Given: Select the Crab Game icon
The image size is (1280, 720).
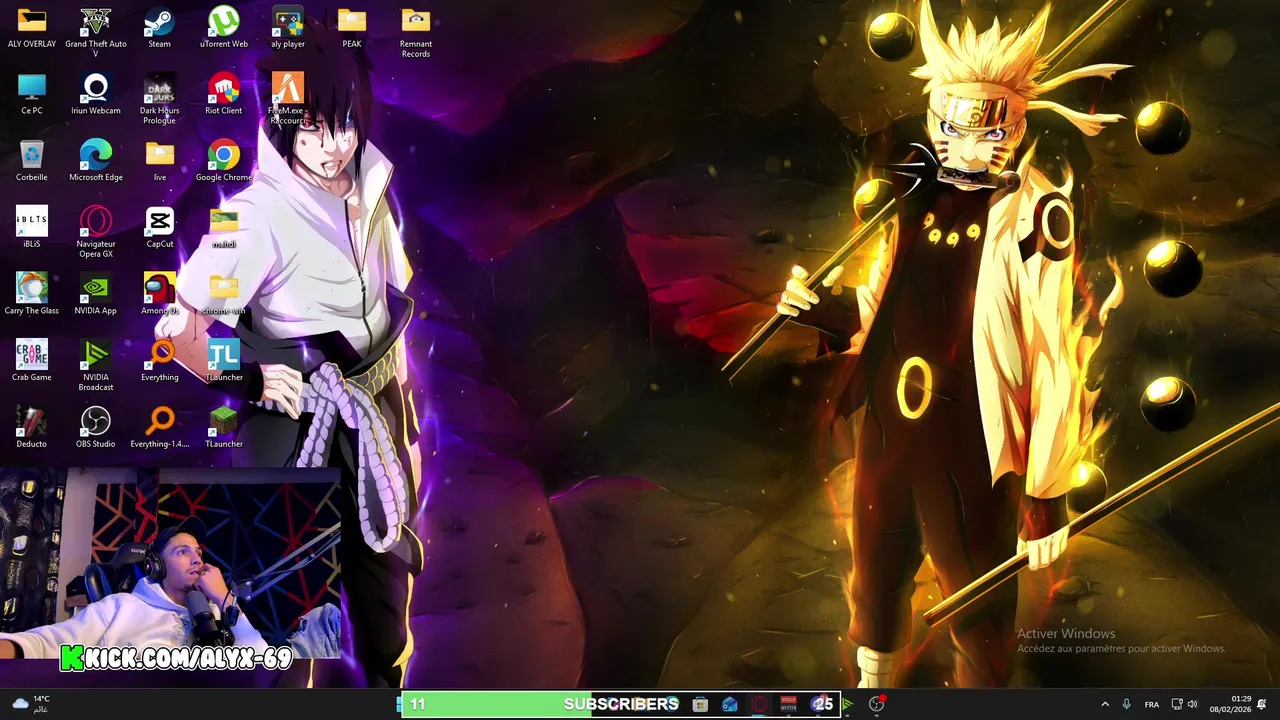Looking at the screenshot, I should pos(32,361).
